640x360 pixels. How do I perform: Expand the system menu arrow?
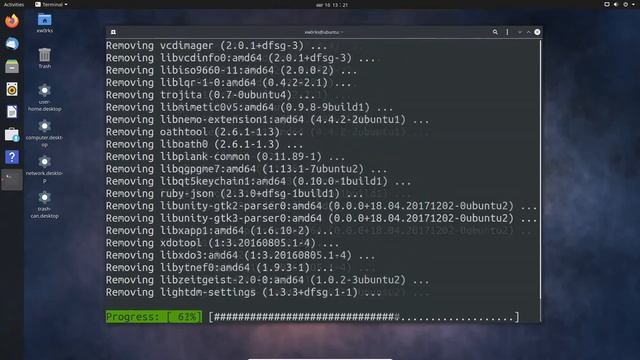[x=633, y=4]
